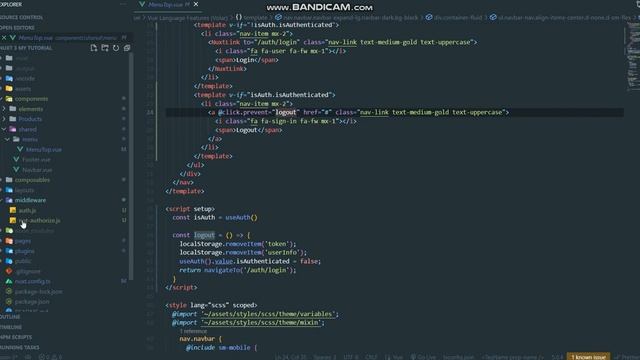
Task: Expand the layouts folder
Action: tap(24, 190)
